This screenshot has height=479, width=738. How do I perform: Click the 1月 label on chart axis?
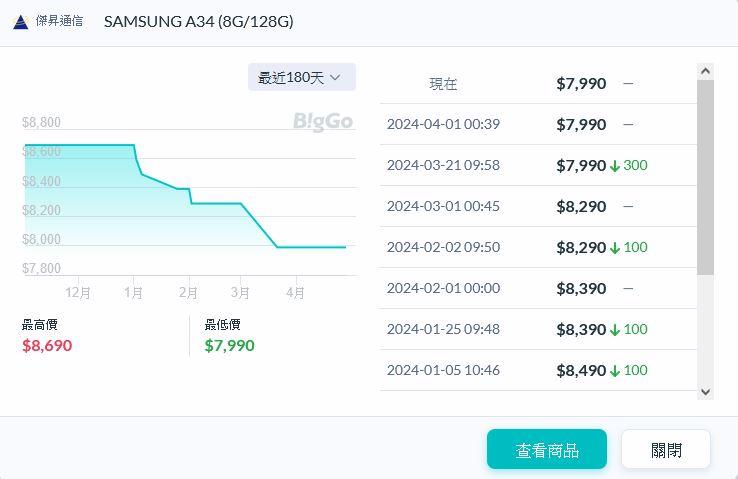(x=133, y=293)
